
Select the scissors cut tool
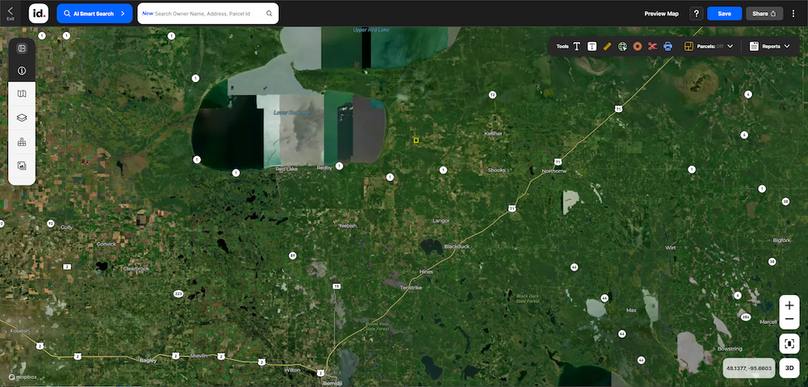pos(652,46)
